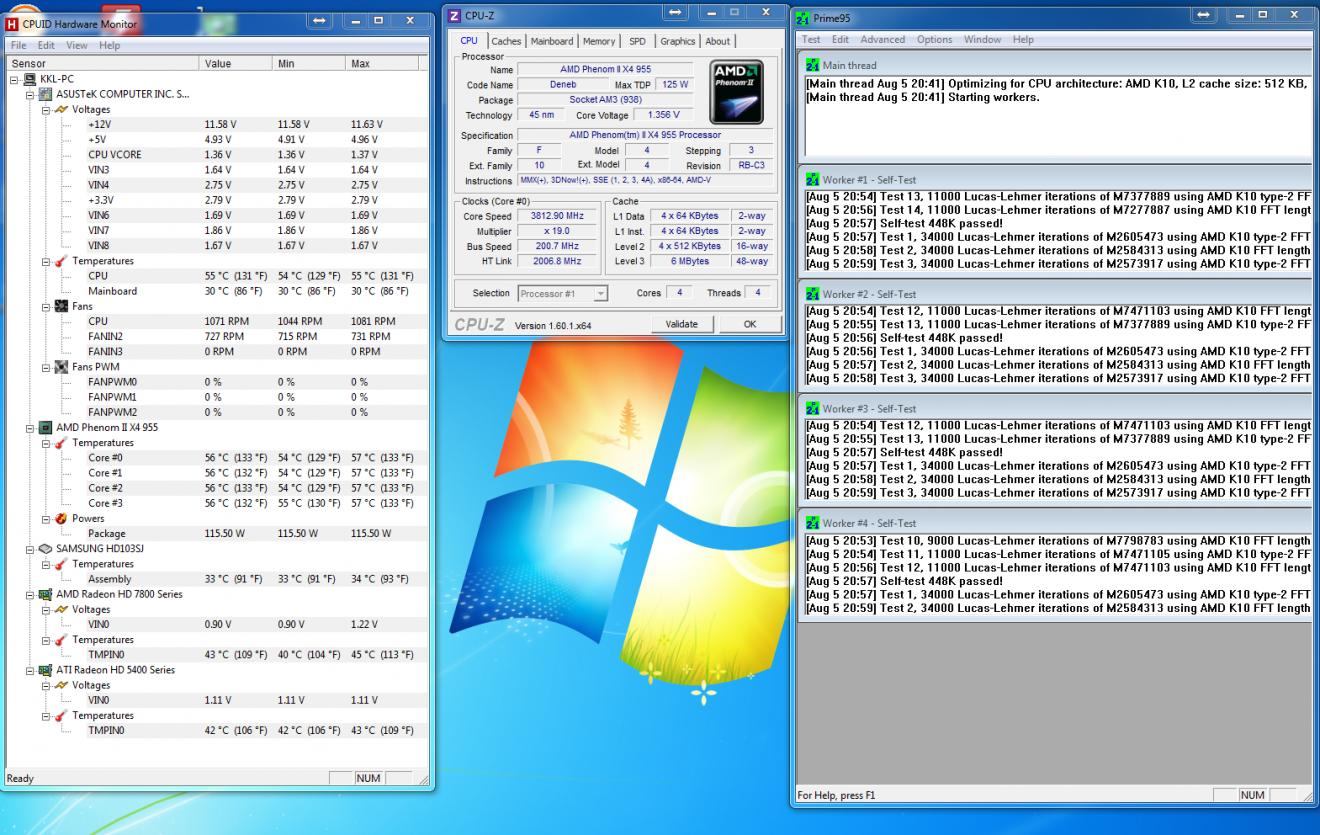Viewport: 1320px width, 835px height.
Task: Click the CPUID Hardware Monitor title bar icon
Action: point(12,22)
